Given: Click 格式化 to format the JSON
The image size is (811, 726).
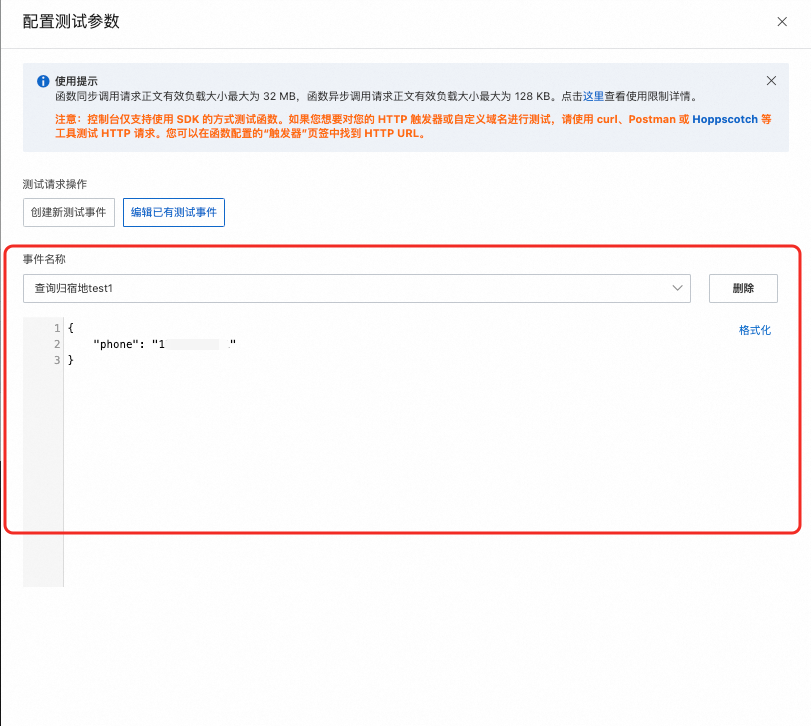Looking at the screenshot, I should click(755, 330).
